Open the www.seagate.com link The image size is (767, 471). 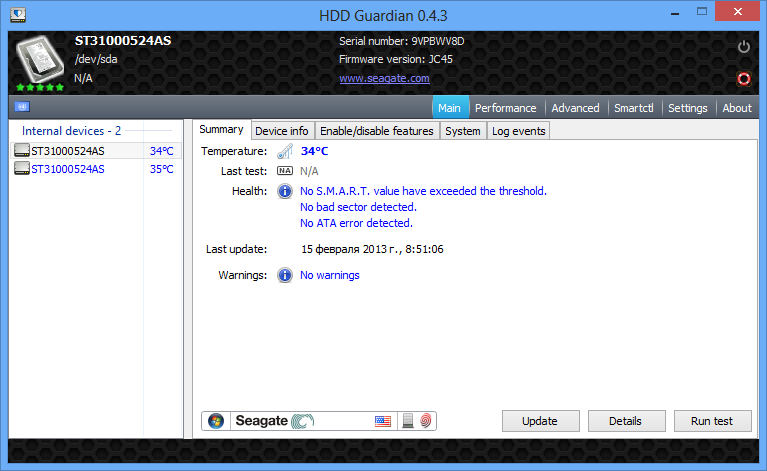point(384,78)
